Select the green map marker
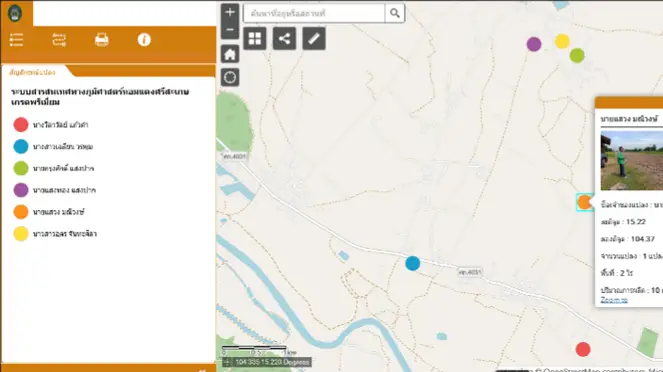Screen dimensions: 663x372 click(x=577, y=55)
